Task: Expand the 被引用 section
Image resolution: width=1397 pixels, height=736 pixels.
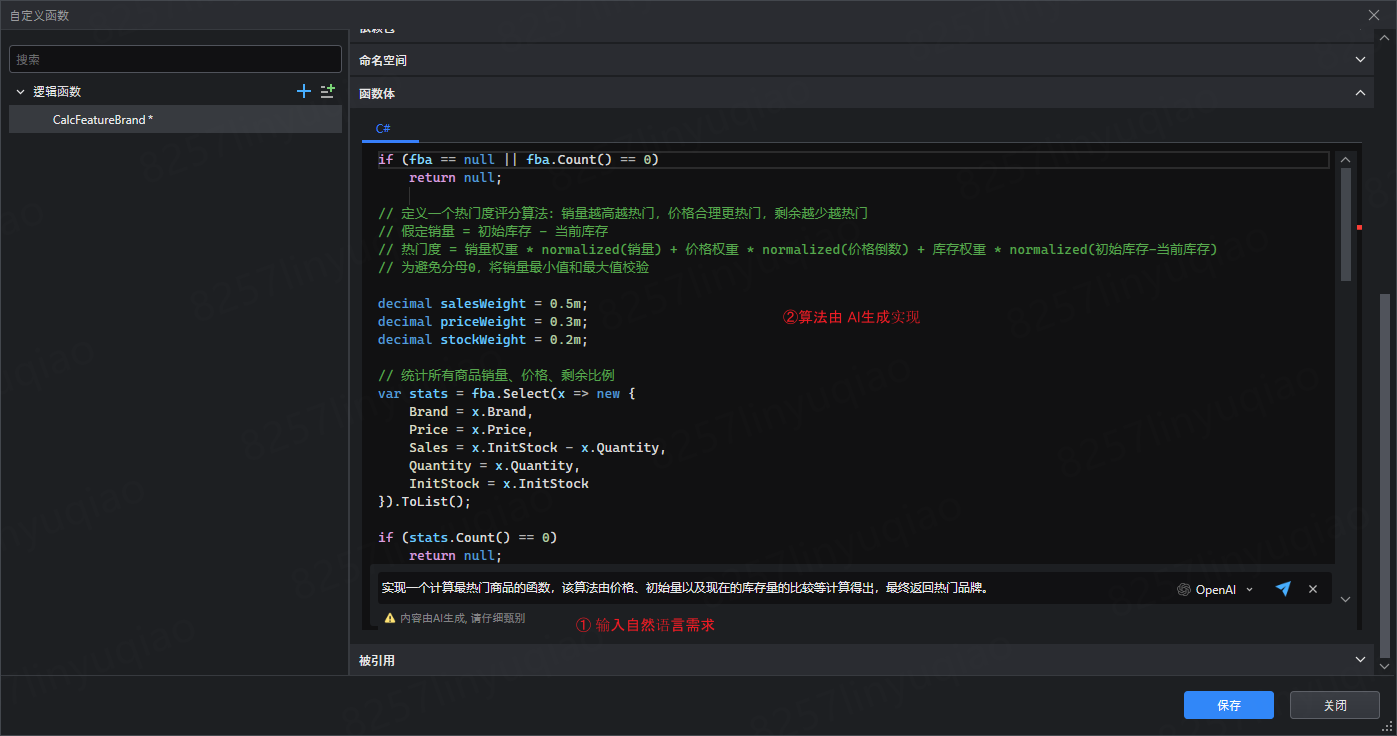Action: (1359, 660)
